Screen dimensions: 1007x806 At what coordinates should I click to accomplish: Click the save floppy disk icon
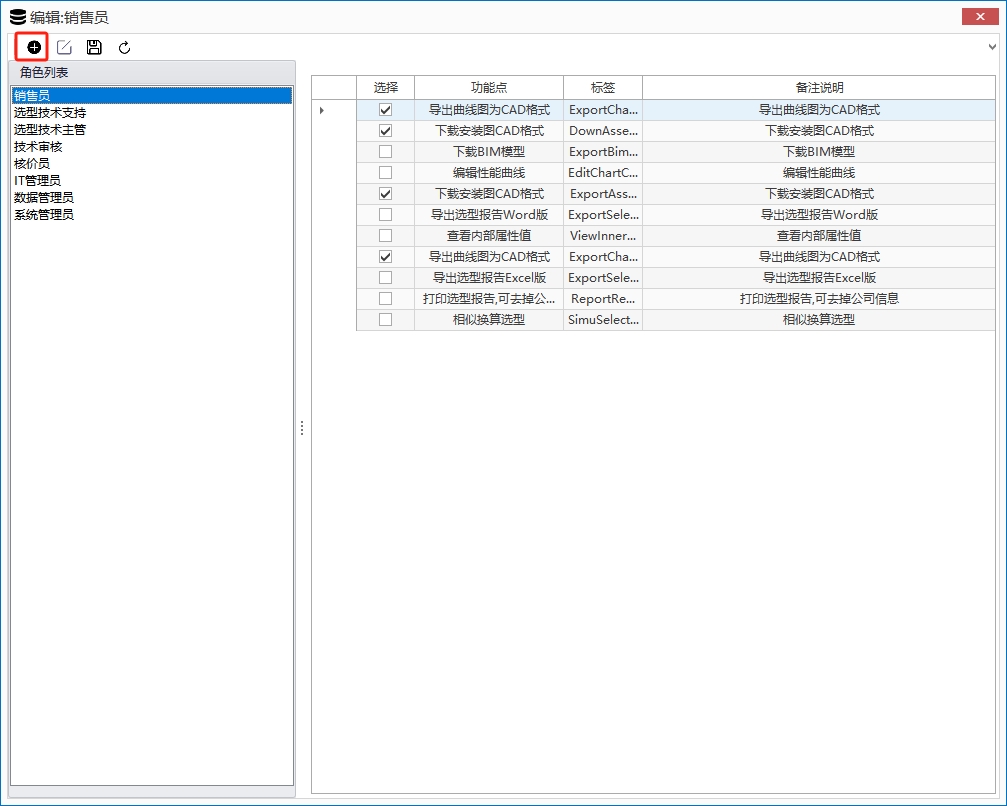tap(94, 47)
